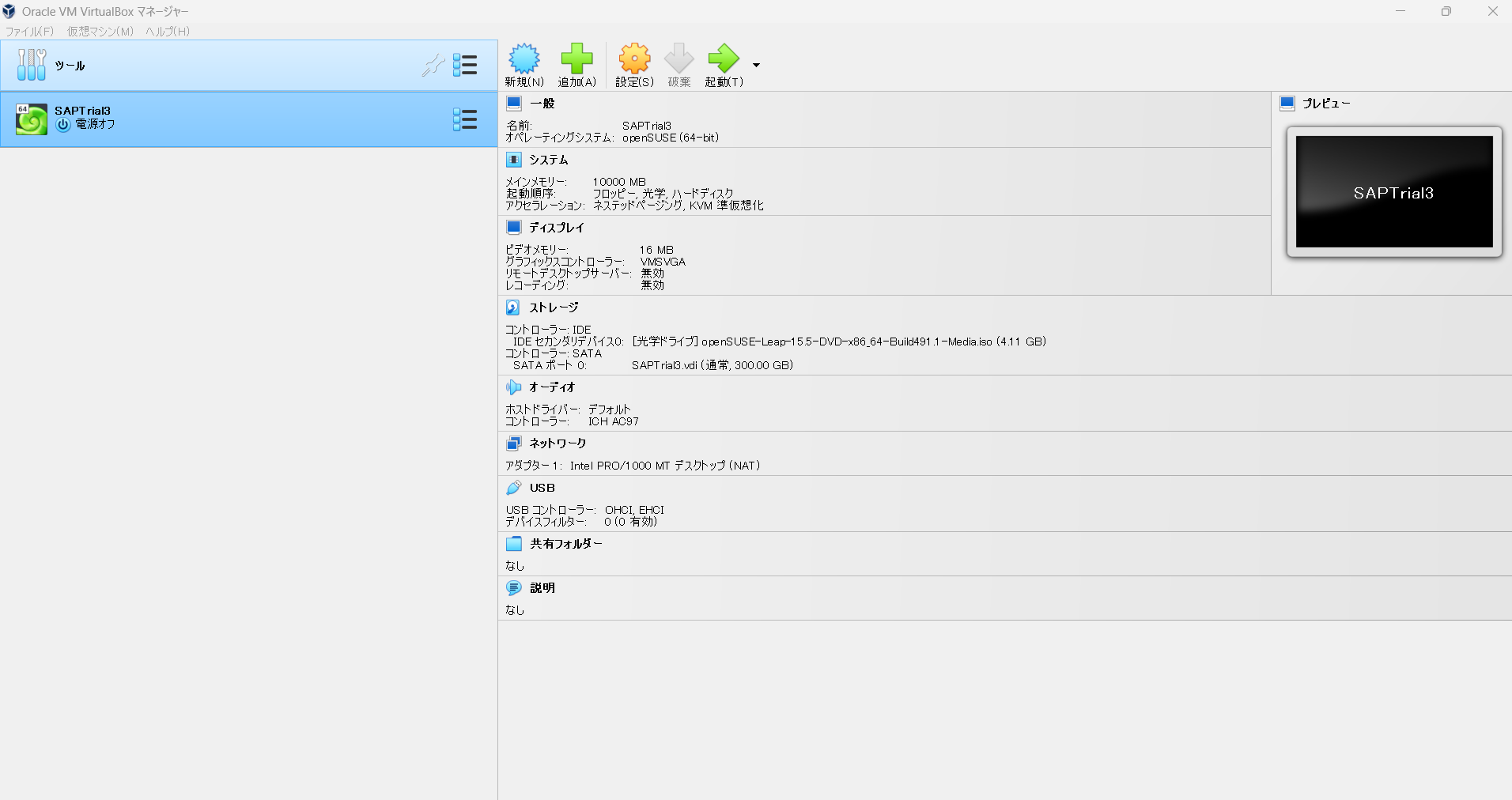Screen dimensions: 1512x800
Task: Click the ストレージ disk icon
Action: click(x=513, y=308)
